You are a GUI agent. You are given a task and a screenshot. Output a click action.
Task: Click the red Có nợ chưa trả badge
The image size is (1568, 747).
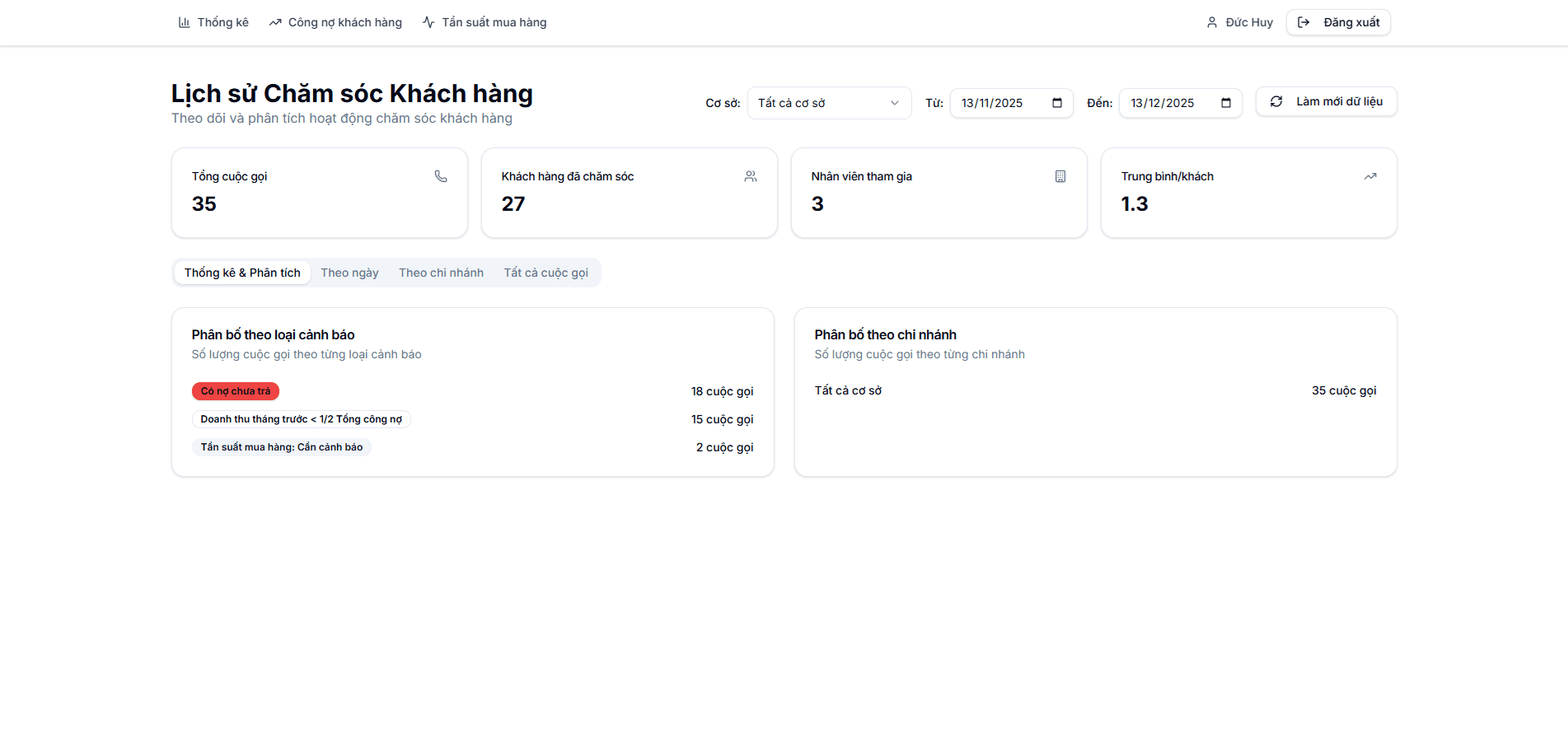236,391
